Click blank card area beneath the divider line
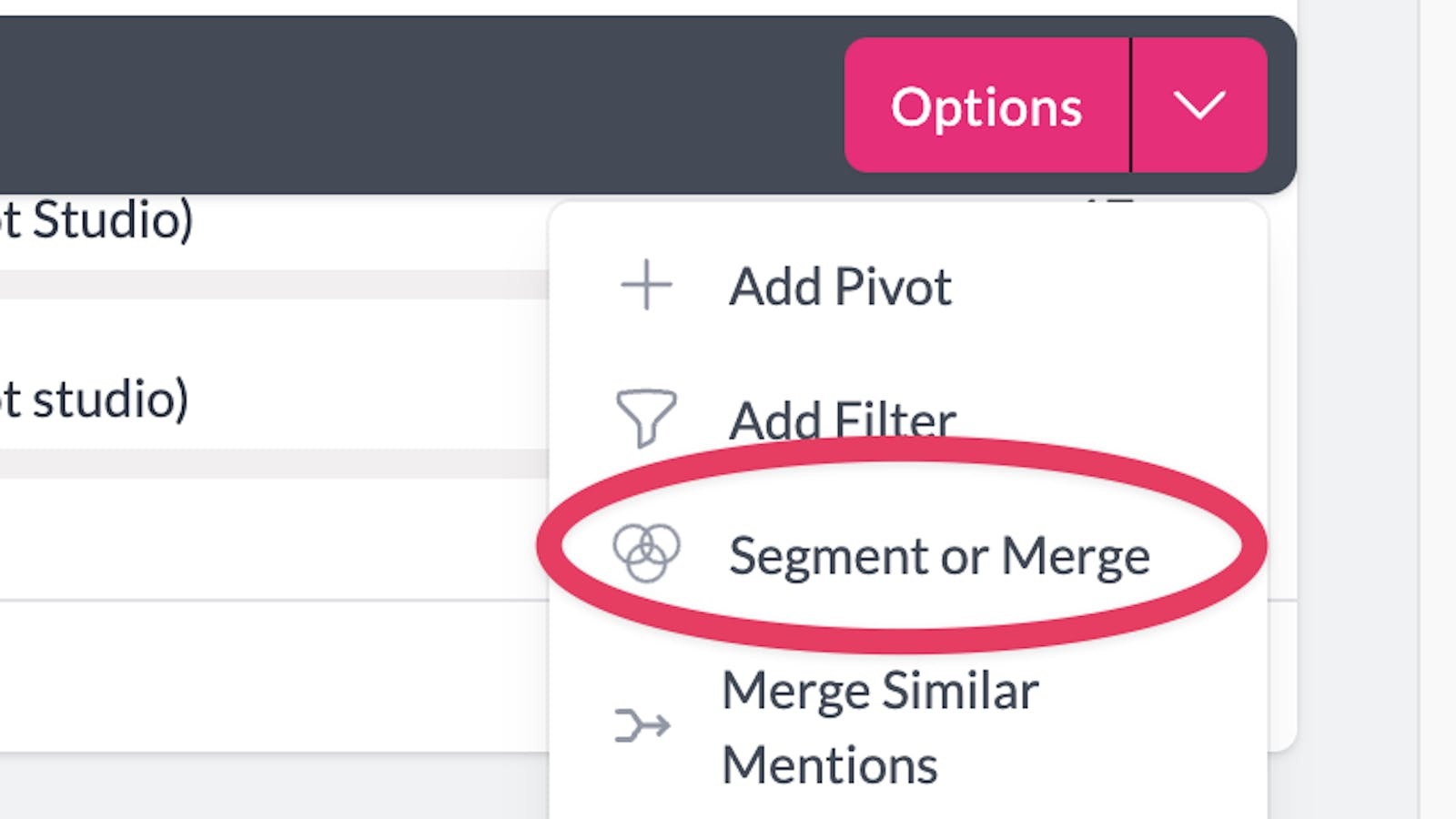The width and height of the screenshot is (1456, 819). [x=273, y=675]
